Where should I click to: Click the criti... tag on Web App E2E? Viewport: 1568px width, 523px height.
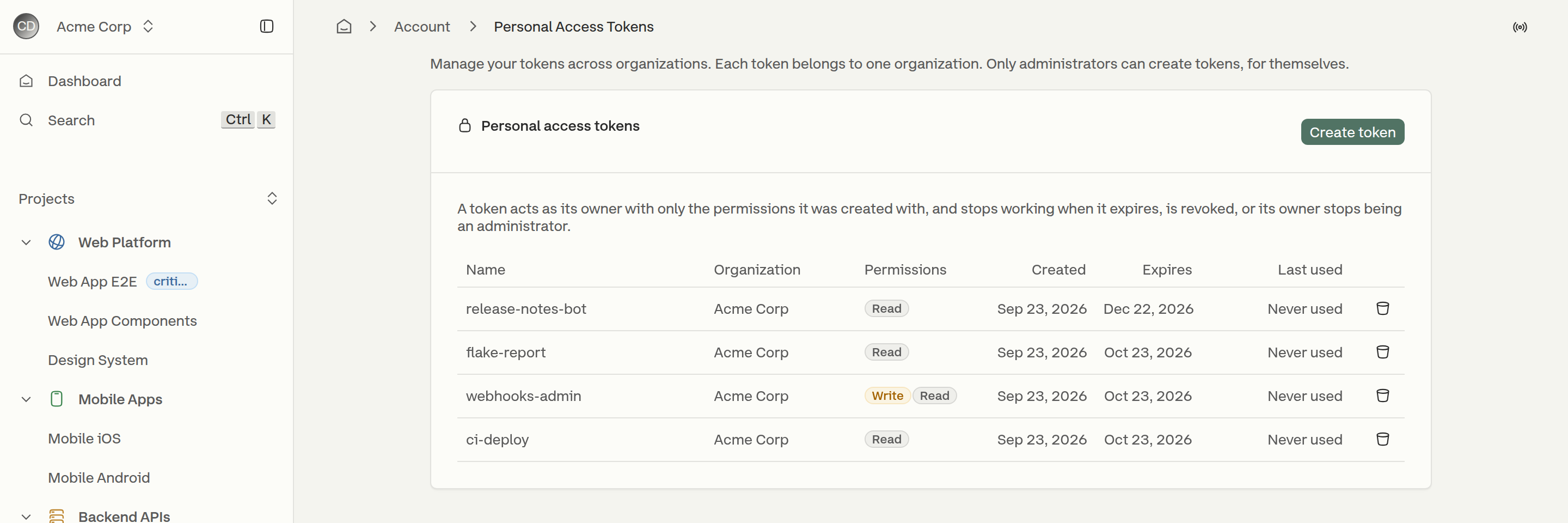[x=171, y=281]
